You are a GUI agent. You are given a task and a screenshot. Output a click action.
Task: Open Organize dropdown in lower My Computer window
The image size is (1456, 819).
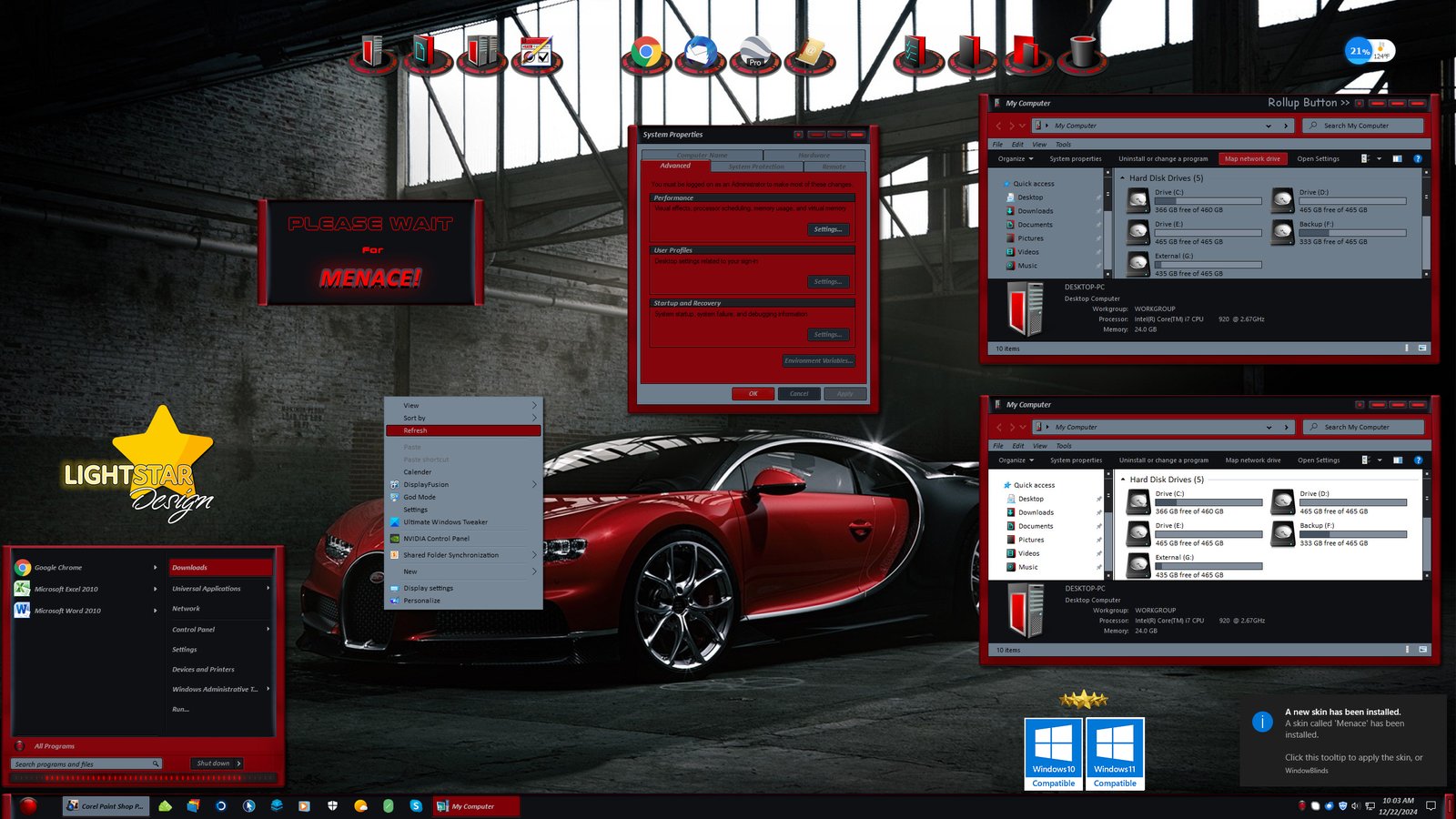pyautogui.click(x=1016, y=460)
